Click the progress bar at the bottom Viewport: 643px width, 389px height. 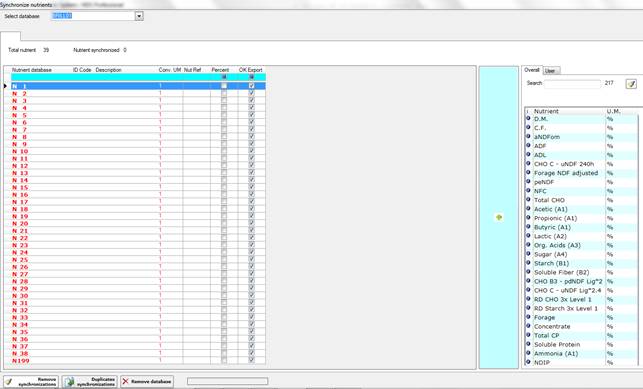click(x=227, y=381)
